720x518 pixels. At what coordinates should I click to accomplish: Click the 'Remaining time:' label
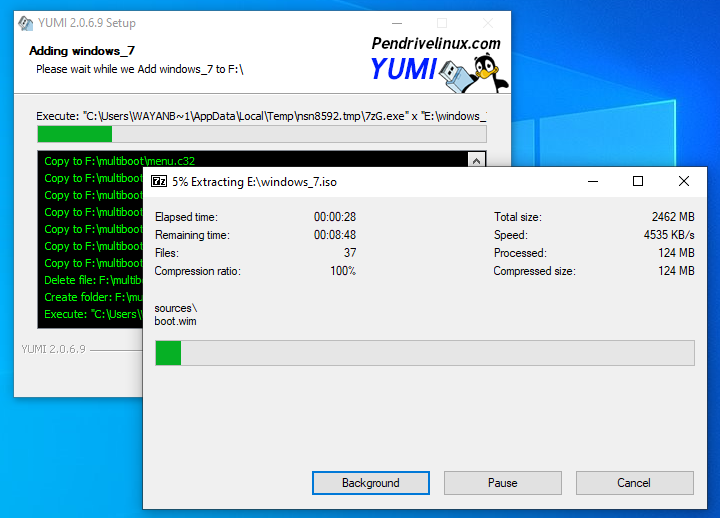[x=192, y=235]
